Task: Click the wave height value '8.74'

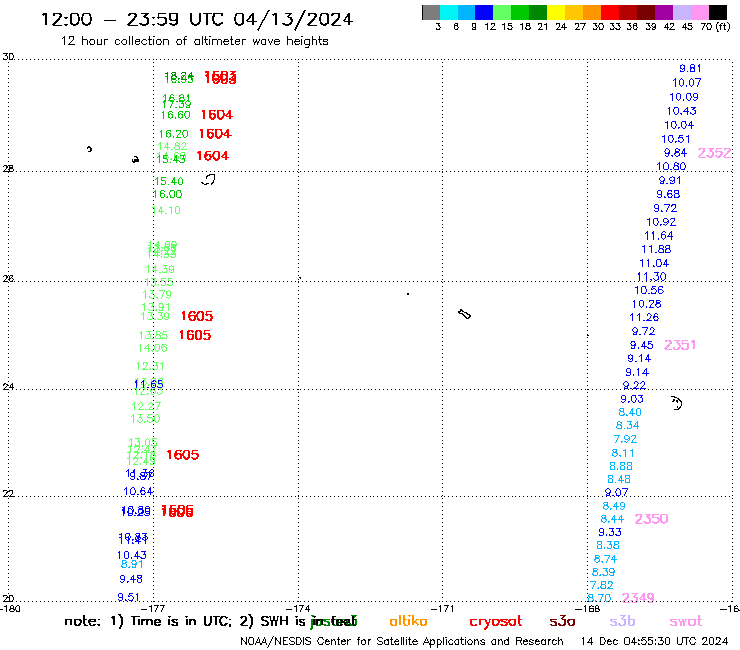Action: [x=605, y=559]
